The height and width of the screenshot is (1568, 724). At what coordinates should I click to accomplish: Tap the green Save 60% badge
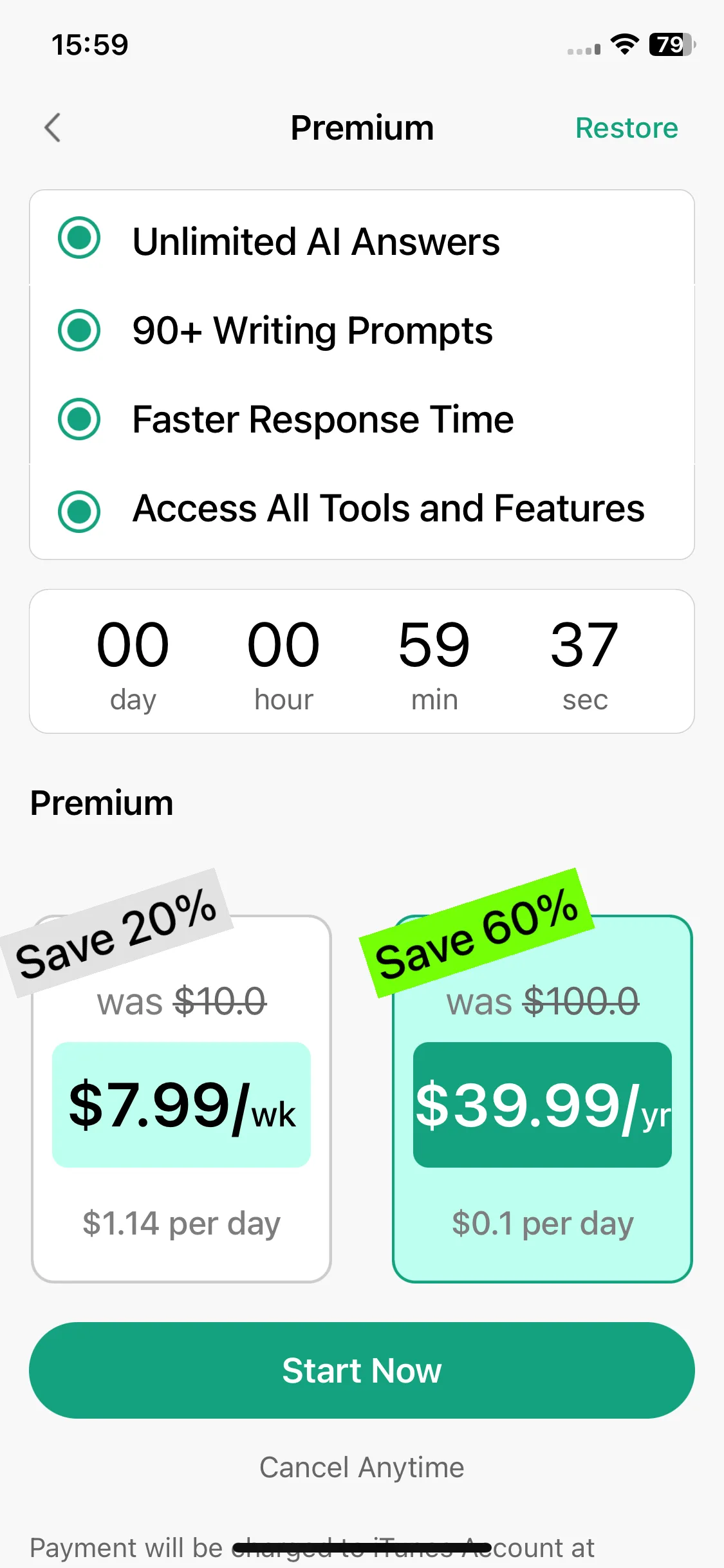coord(477,933)
